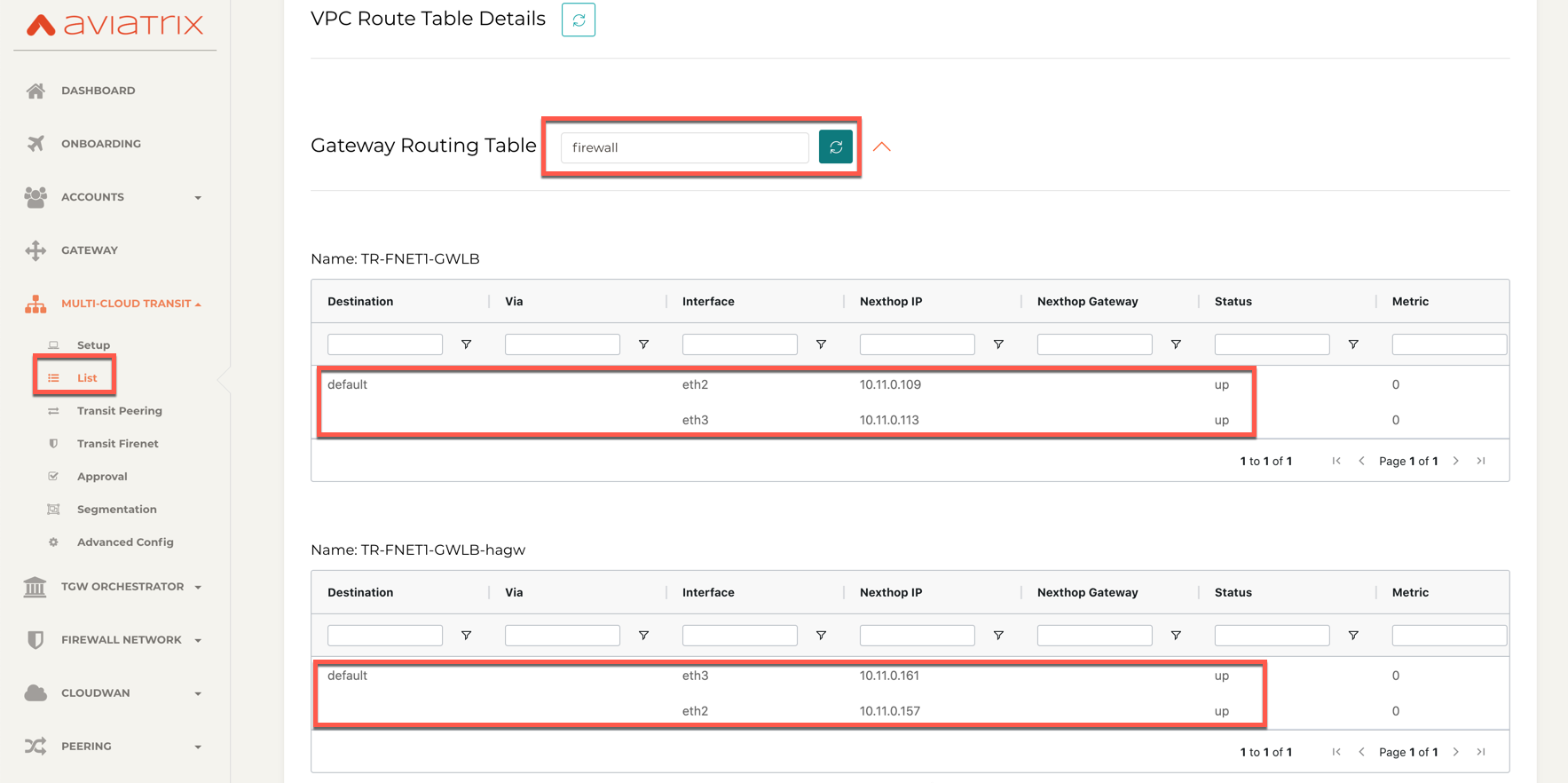Image resolution: width=1568 pixels, height=783 pixels.
Task: Open the Onboarding airplane icon
Action: [x=35, y=144]
